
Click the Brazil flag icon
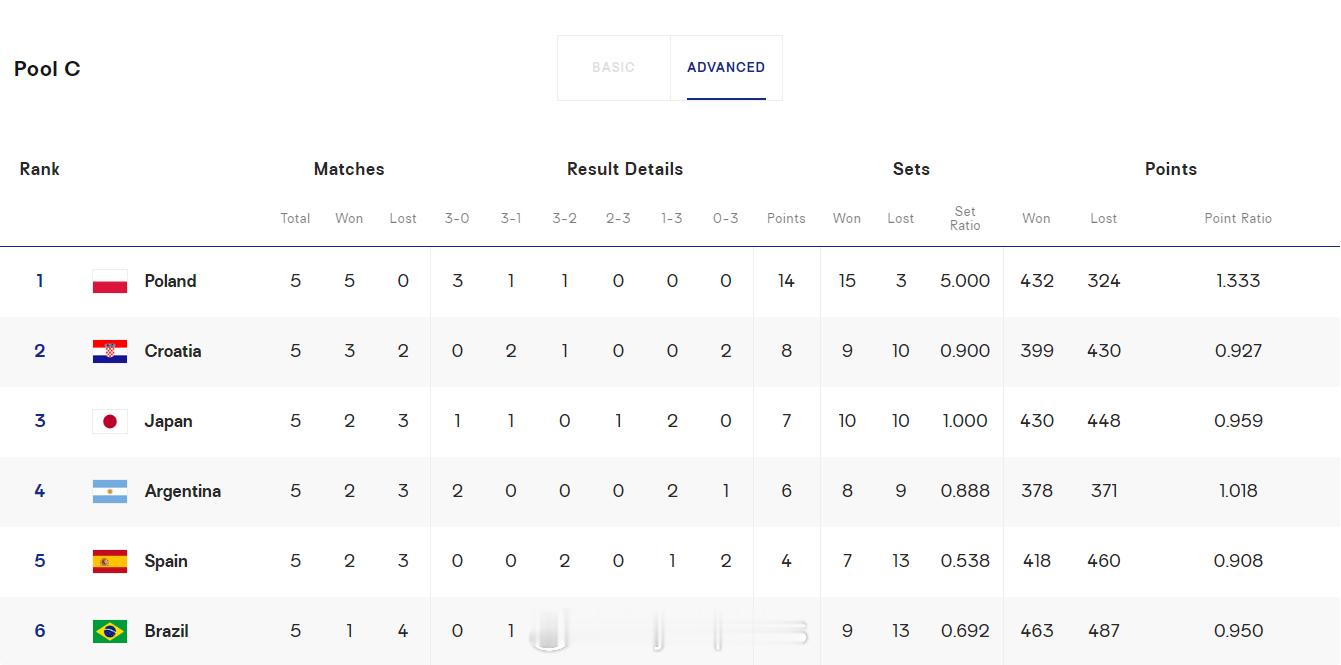pyautogui.click(x=110, y=631)
